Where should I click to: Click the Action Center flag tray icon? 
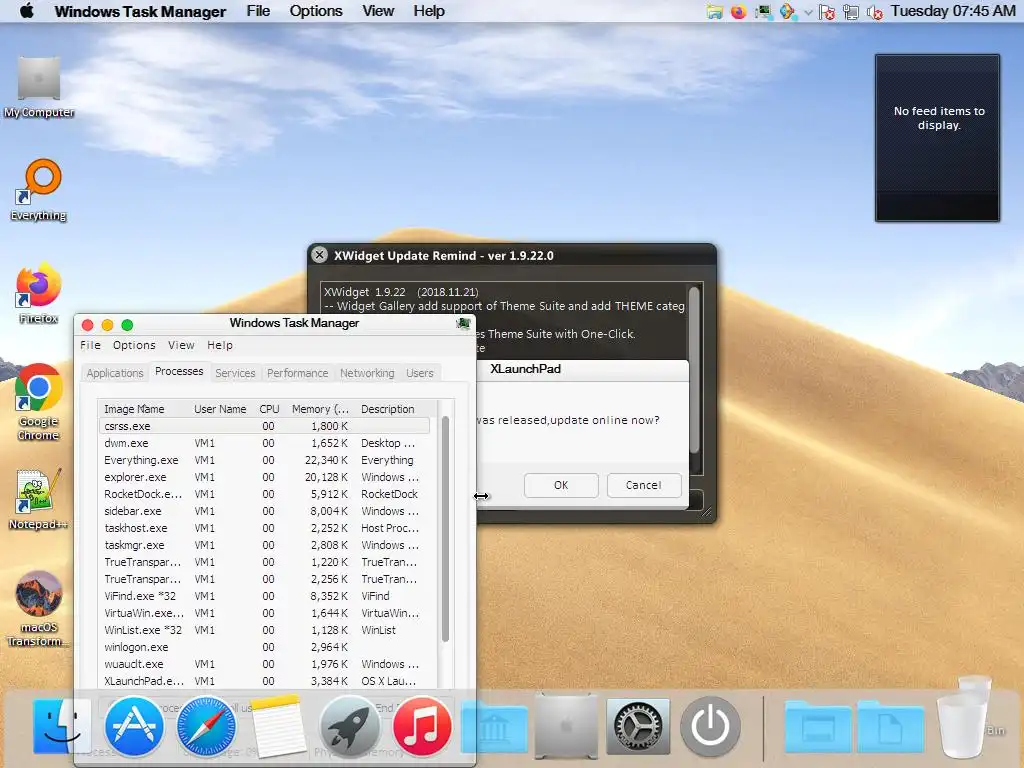pyautogui.click(x=827, y=12)
